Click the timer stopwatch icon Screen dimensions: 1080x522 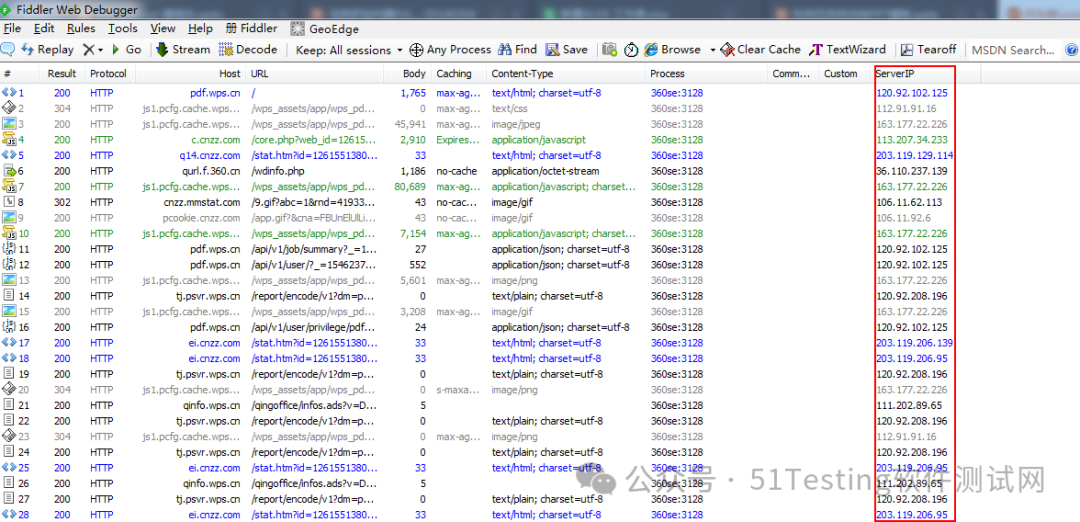coord(631,50)
